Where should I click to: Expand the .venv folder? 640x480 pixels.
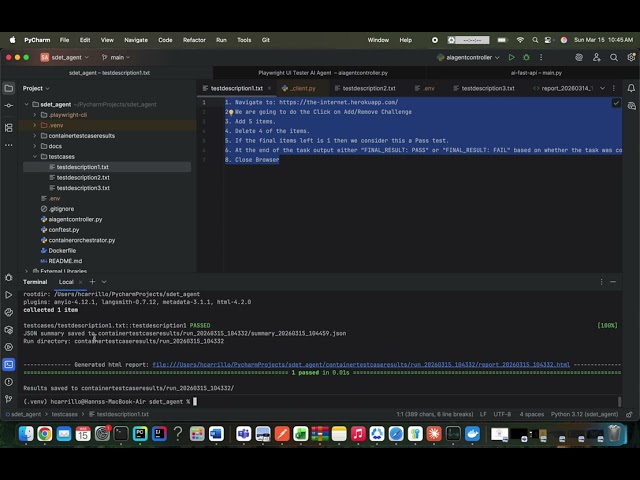pyautogui.click(x=35, y=125)
